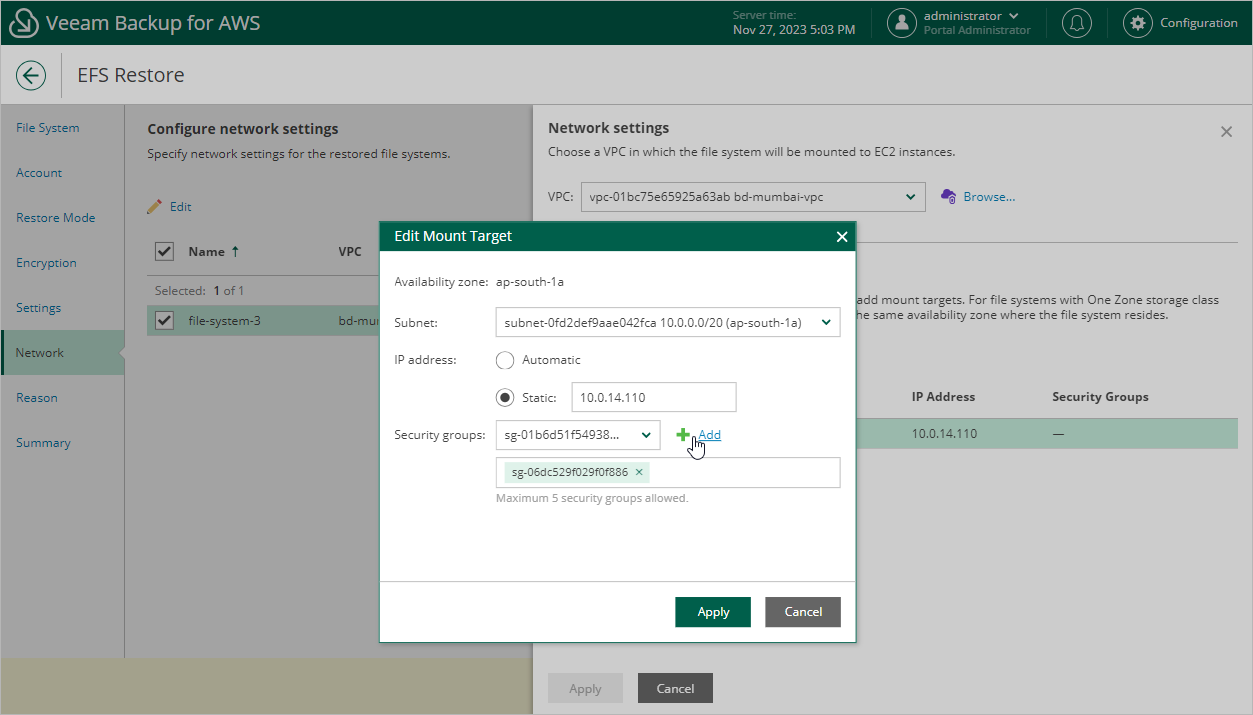
Task: Remove security group sg-06dc529f029f0f886 tag
Action: point(639,472)
